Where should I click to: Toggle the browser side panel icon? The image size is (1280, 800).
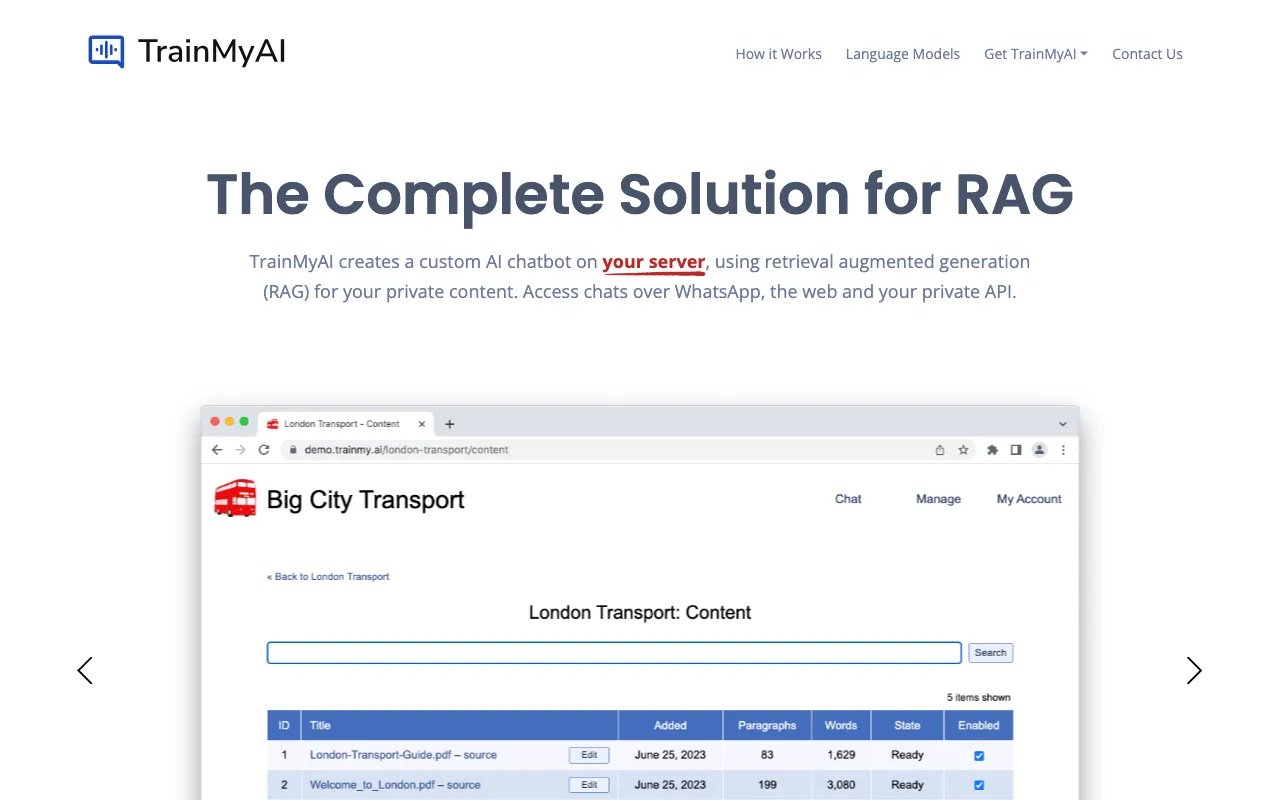pyautogui.click(x=1015, y=450)
